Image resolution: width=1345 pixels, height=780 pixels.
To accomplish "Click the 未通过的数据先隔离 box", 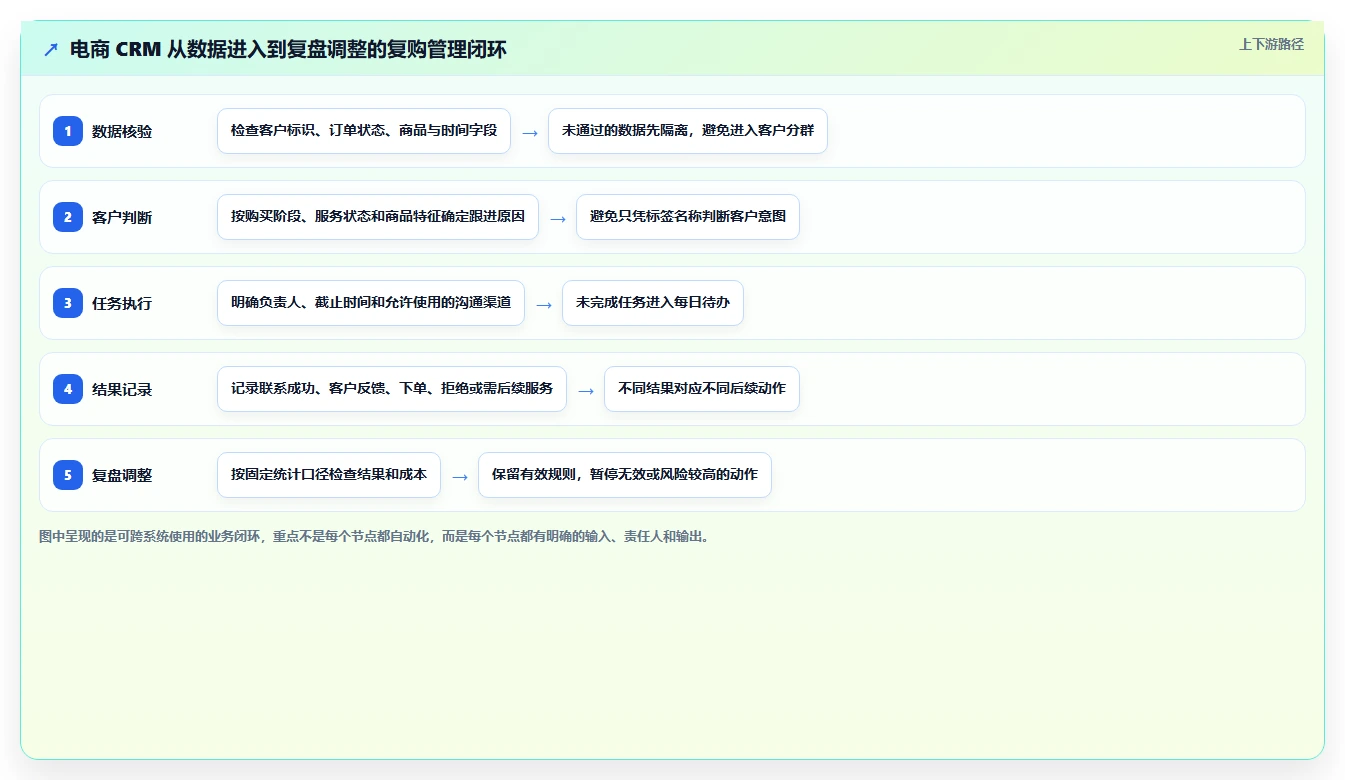I will [688, 131].
